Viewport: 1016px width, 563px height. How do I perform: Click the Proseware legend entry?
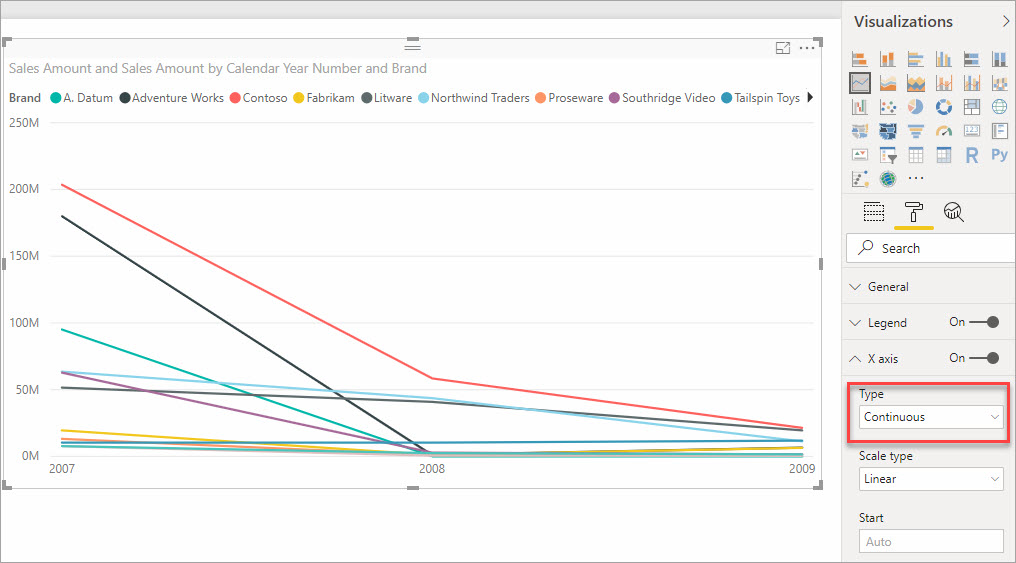(x=570, y=98)
